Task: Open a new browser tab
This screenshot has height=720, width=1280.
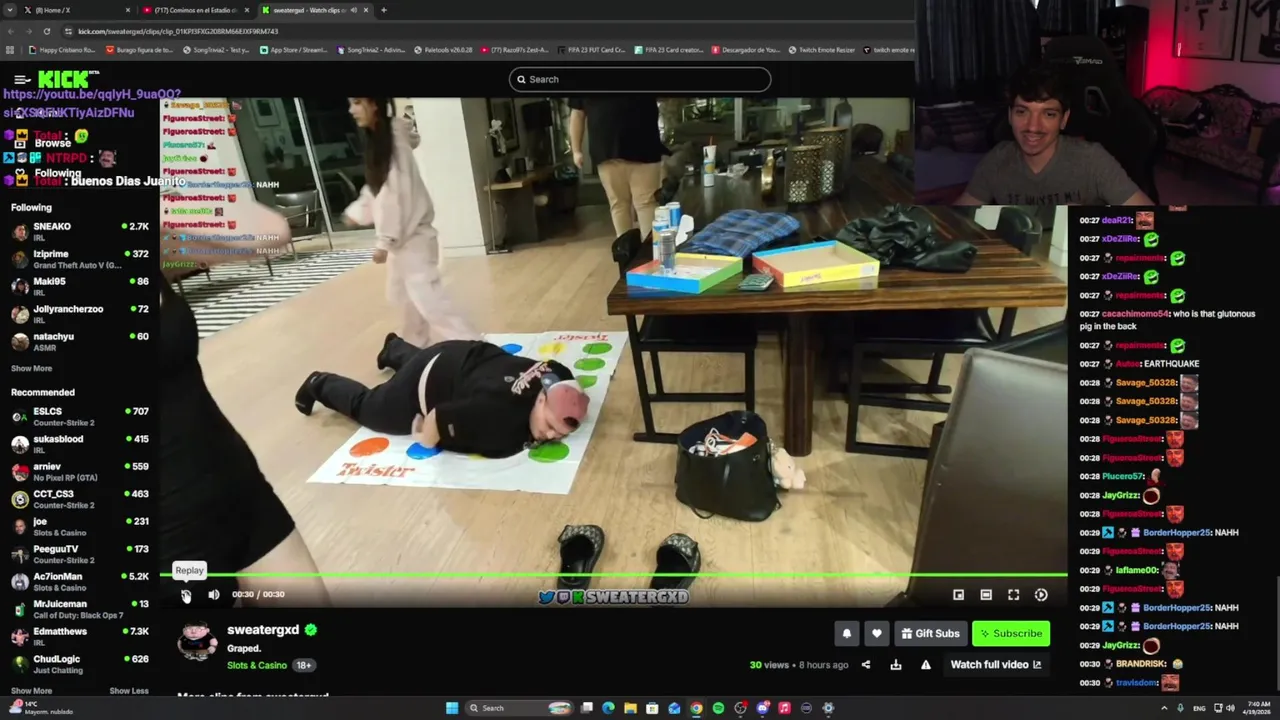Action: [384, 10]
